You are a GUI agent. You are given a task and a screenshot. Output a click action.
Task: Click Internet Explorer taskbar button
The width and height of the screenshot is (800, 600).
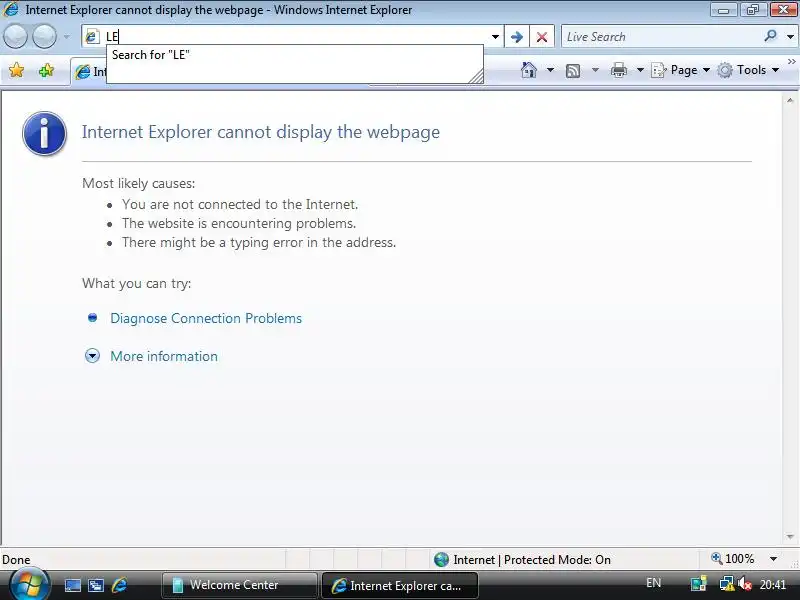pos(400,585)
